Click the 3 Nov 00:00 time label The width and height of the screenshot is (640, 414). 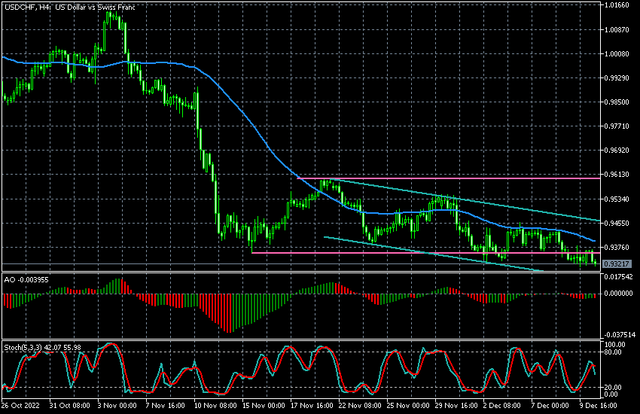[x=117, y=405]
